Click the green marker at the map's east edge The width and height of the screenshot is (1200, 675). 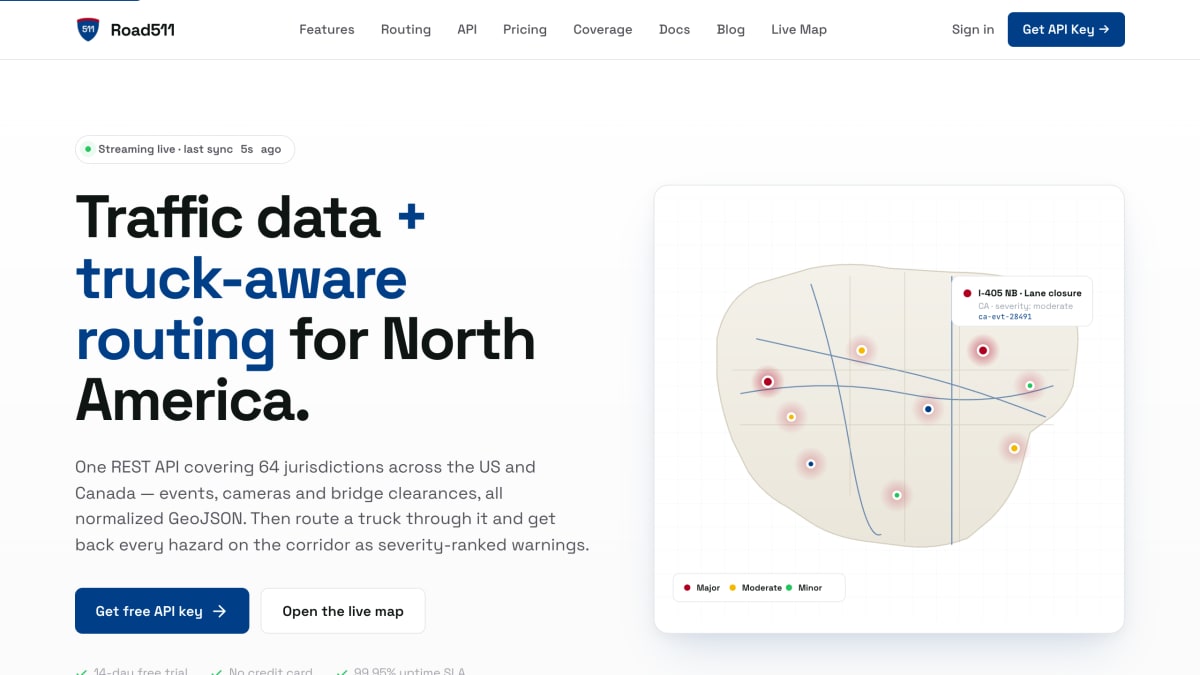click(1030, 385)
